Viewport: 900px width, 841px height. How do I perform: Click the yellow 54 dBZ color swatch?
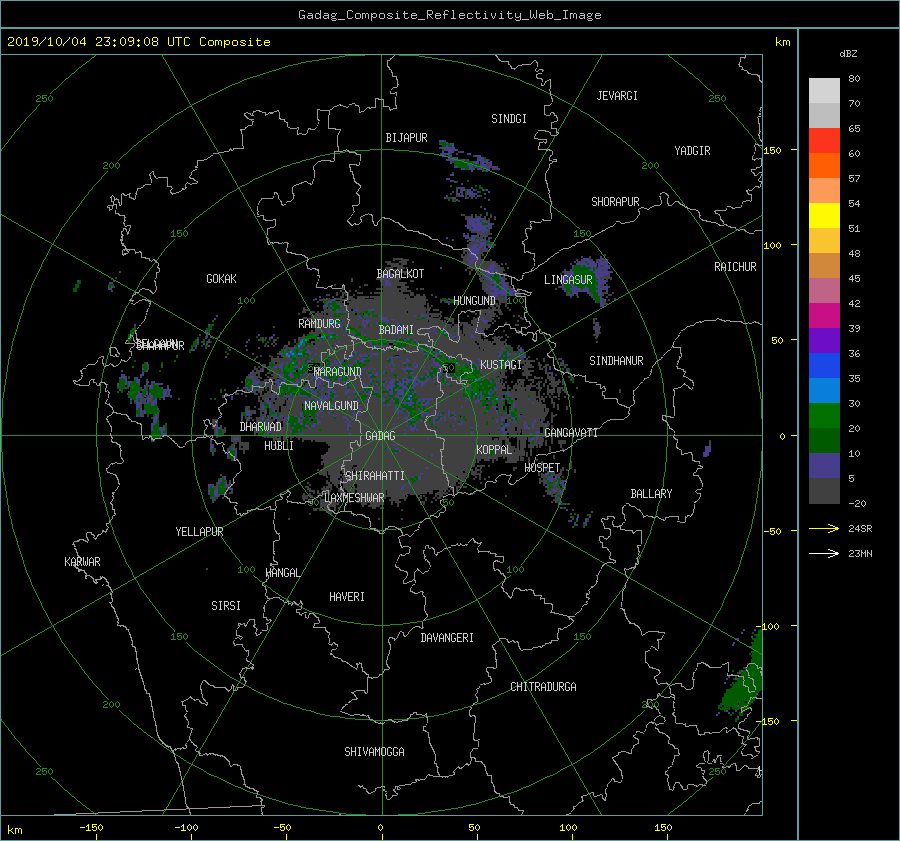[x=824, y=215]
